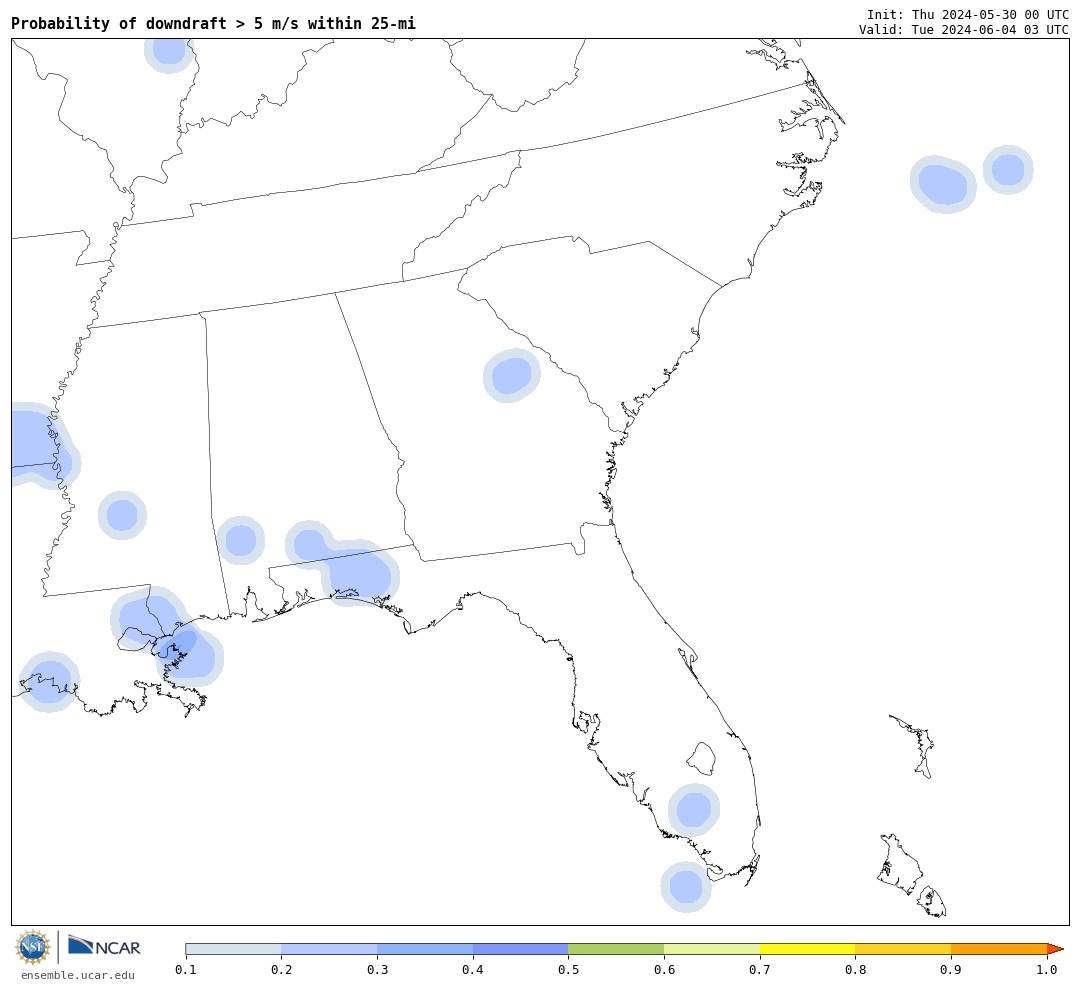Click the colorbar label 0.1
This screenshot has height=988, width=1080.
(x=186, y=969)
